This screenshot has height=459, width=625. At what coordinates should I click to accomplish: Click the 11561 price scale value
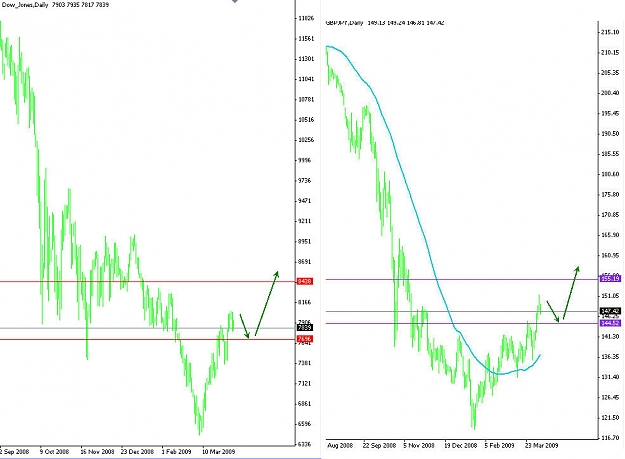click(x=306, y=38)
